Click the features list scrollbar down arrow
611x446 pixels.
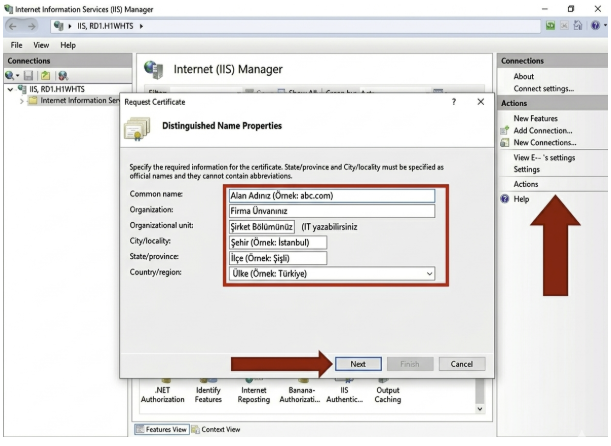[480, 409]
